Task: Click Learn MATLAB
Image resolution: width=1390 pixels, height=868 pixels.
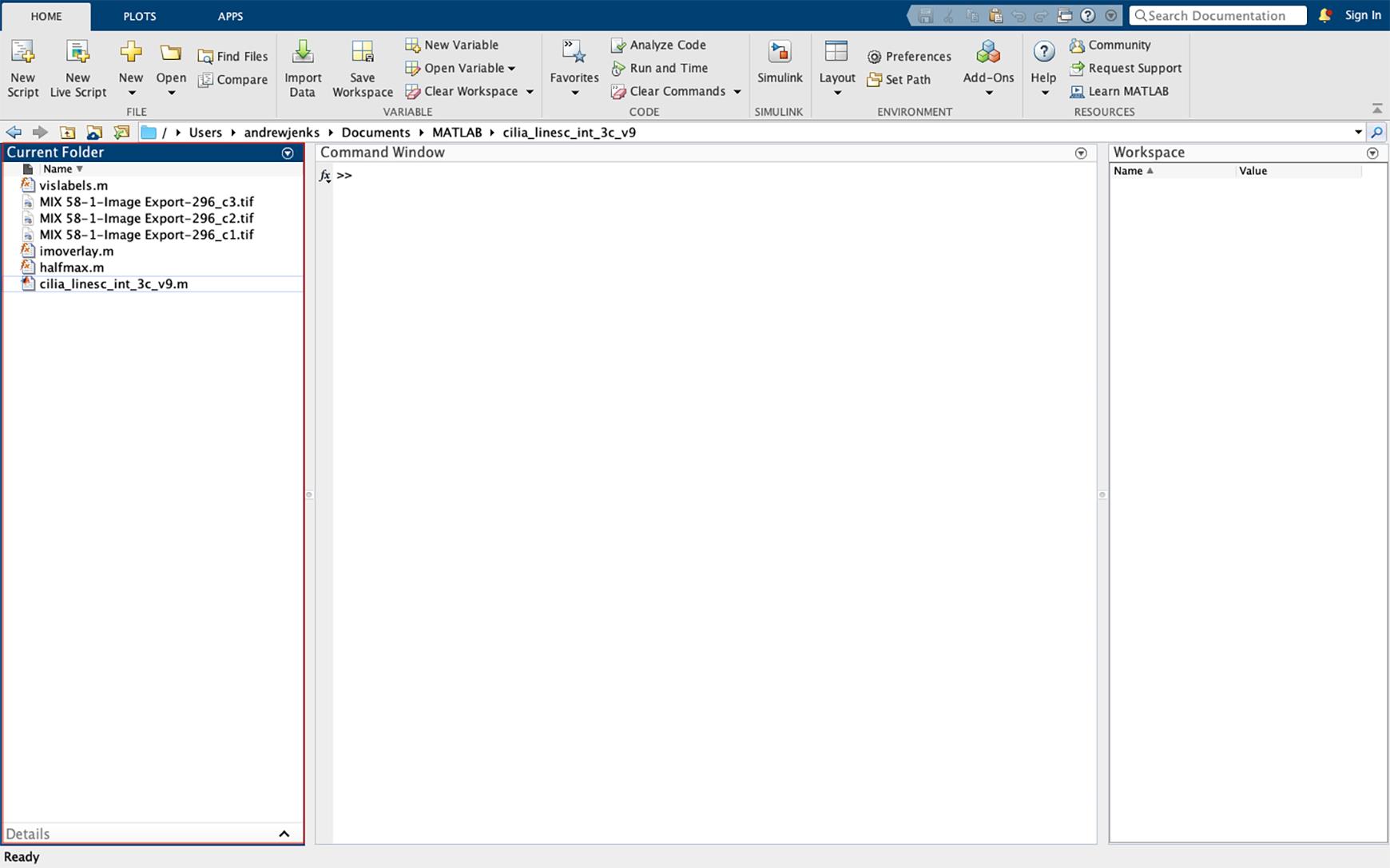Action: click(x=1119, y=91)
